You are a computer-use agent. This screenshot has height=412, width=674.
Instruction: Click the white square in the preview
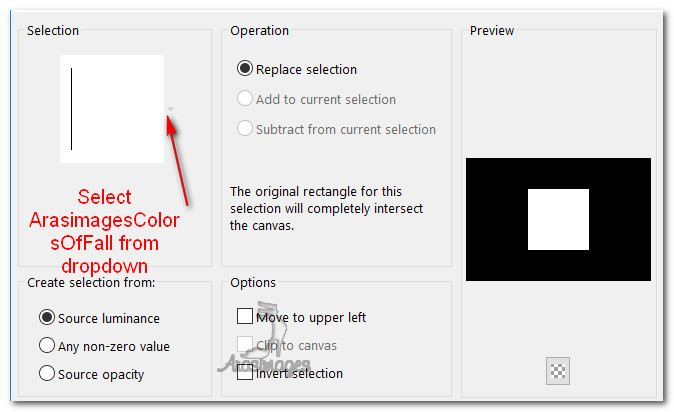point(558,220)
